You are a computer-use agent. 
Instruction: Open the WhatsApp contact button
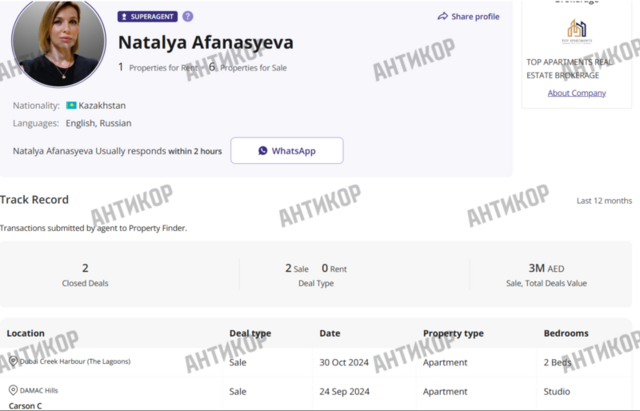(x=287, y=151)
